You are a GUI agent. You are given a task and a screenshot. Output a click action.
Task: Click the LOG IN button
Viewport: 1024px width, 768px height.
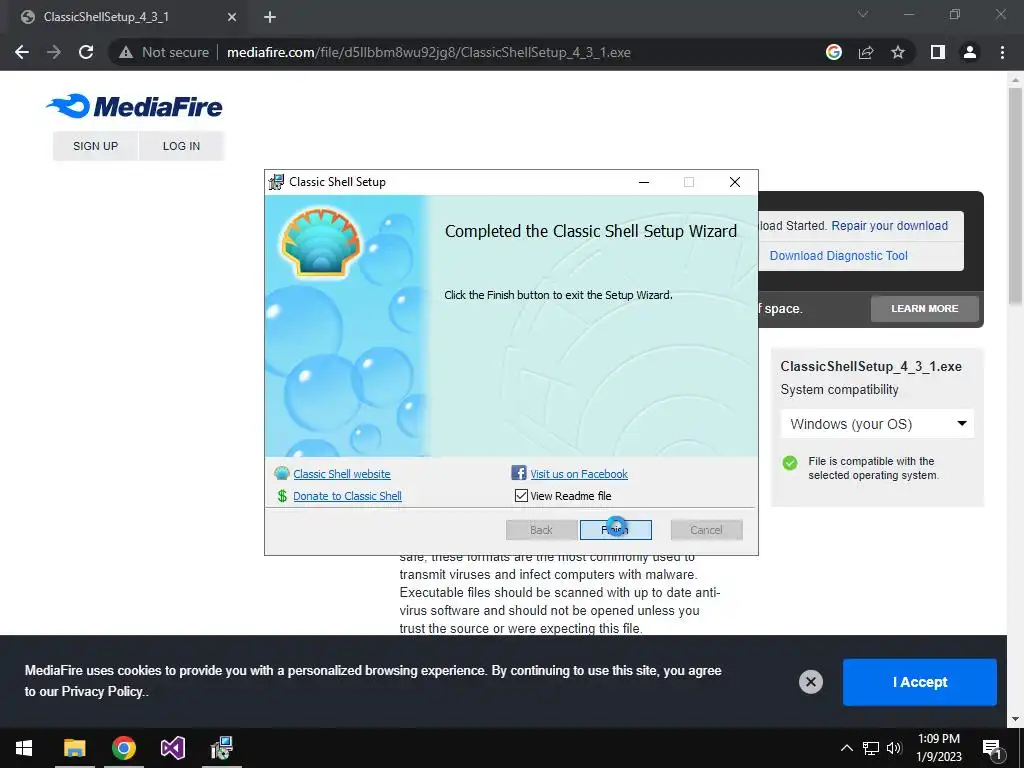(182, 146)
